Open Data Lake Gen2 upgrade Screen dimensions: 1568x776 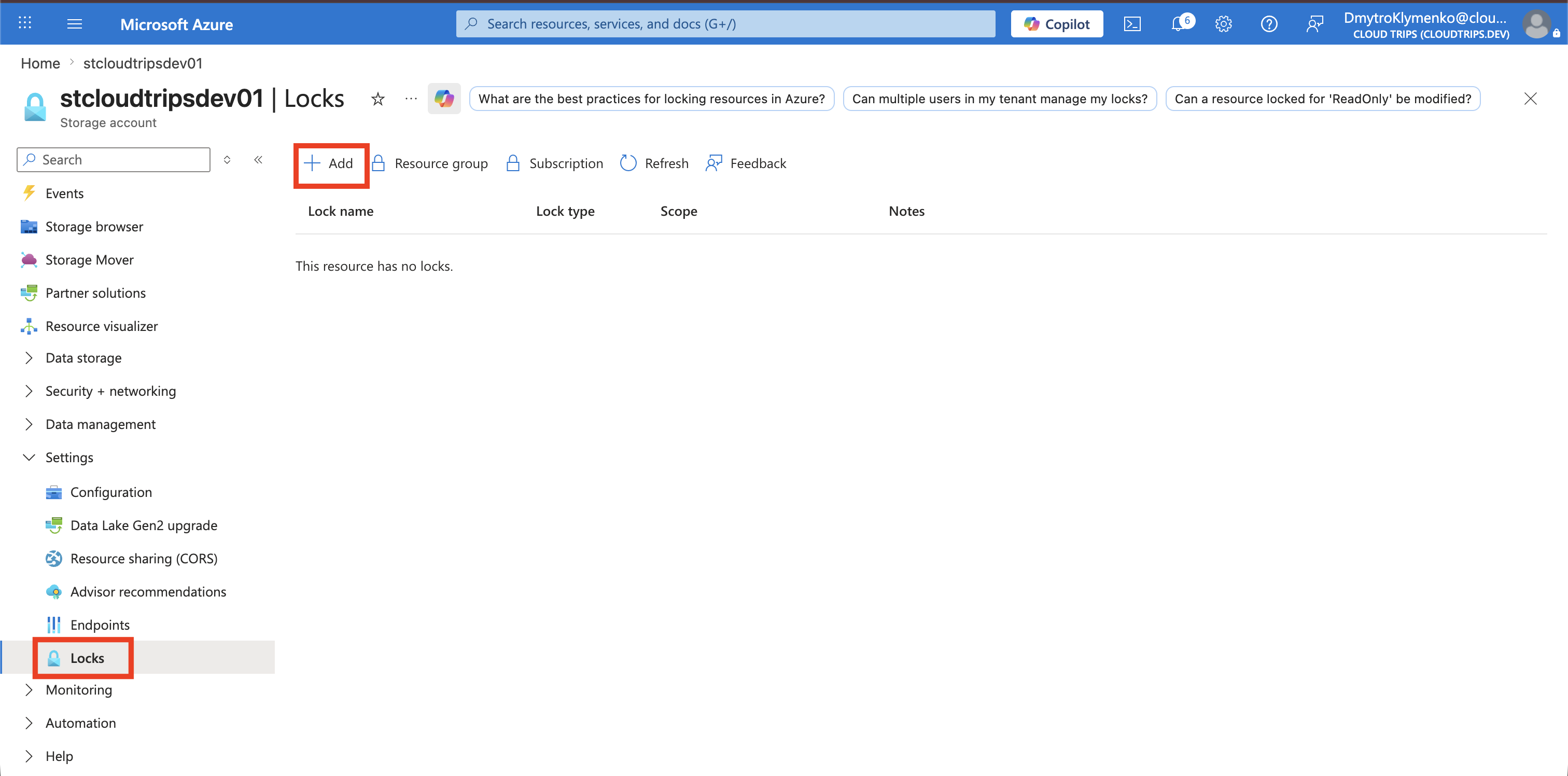point(144,525)
